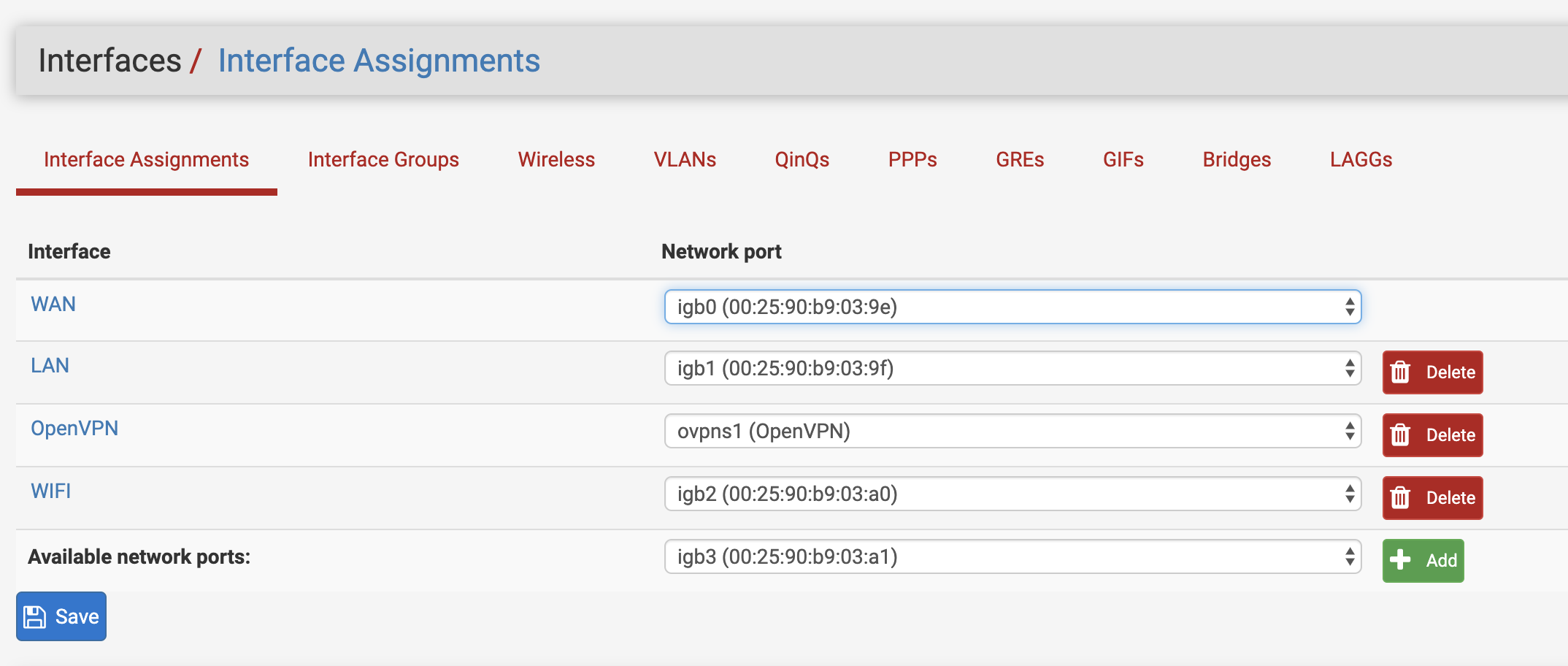Go to the Wireless tab
This screenshot has width=1568, height=666.
click(x=556, y=160)
